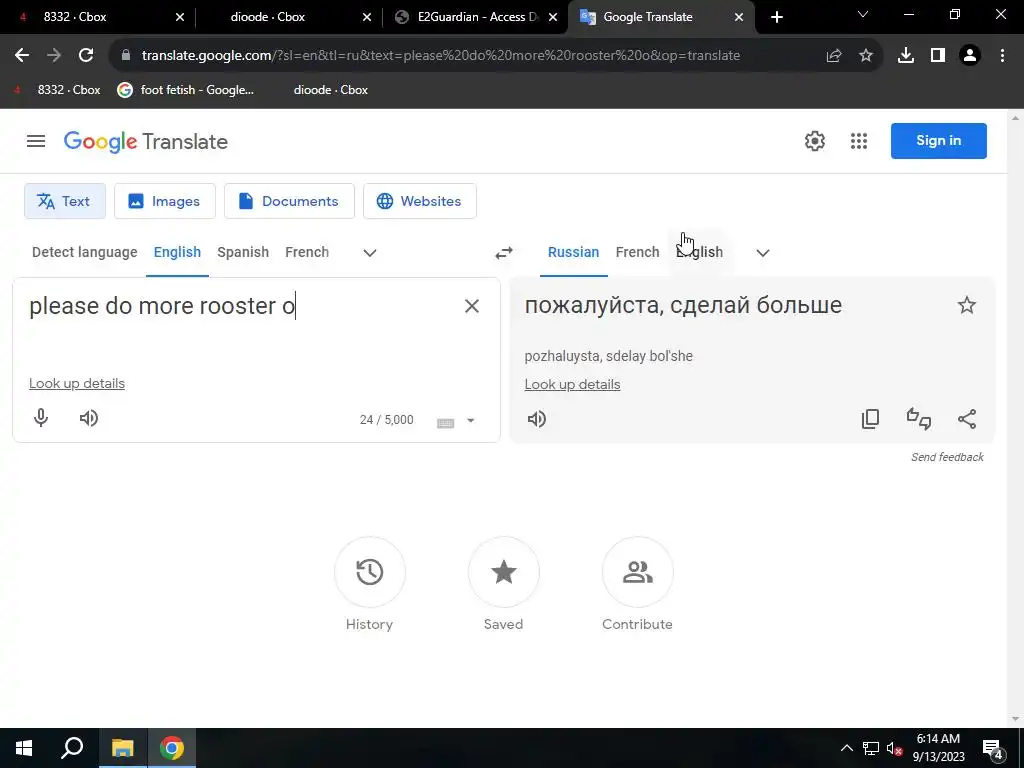Open a new browser tab
This screenshot has width=1024, height=768.
coord(776,17)
